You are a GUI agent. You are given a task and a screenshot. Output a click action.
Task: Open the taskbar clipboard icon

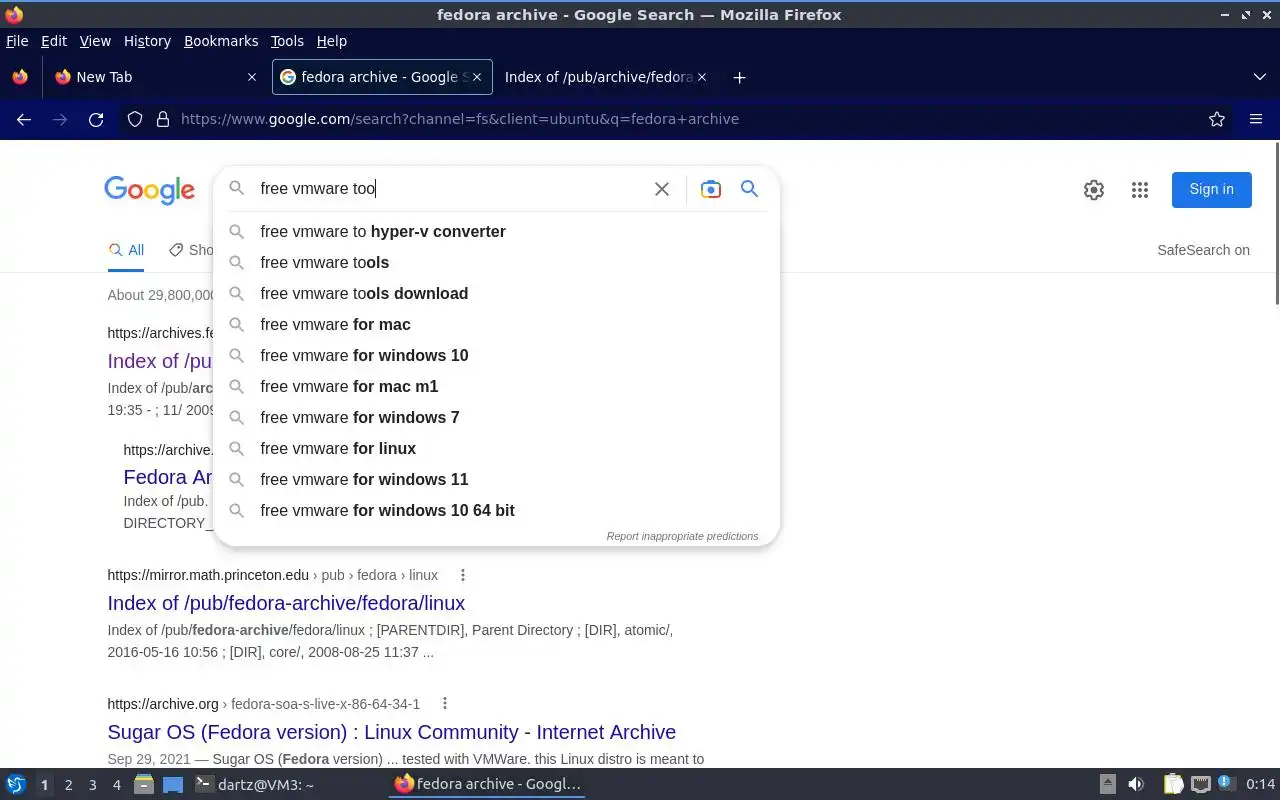pyautogui.click(x=1173, y=784)
